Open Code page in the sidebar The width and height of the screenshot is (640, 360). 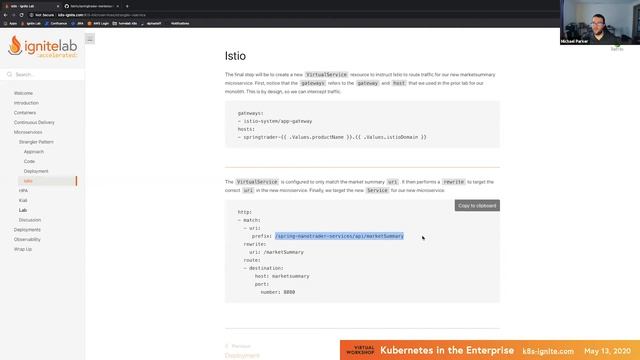[29, 161]
